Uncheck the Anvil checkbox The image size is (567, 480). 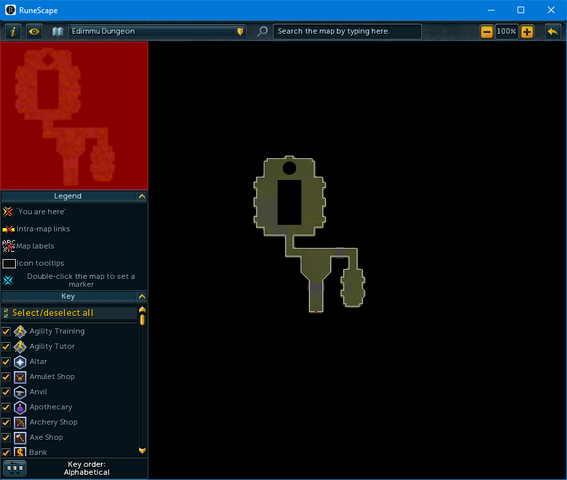pyautogui.click(x=6, y=392)
